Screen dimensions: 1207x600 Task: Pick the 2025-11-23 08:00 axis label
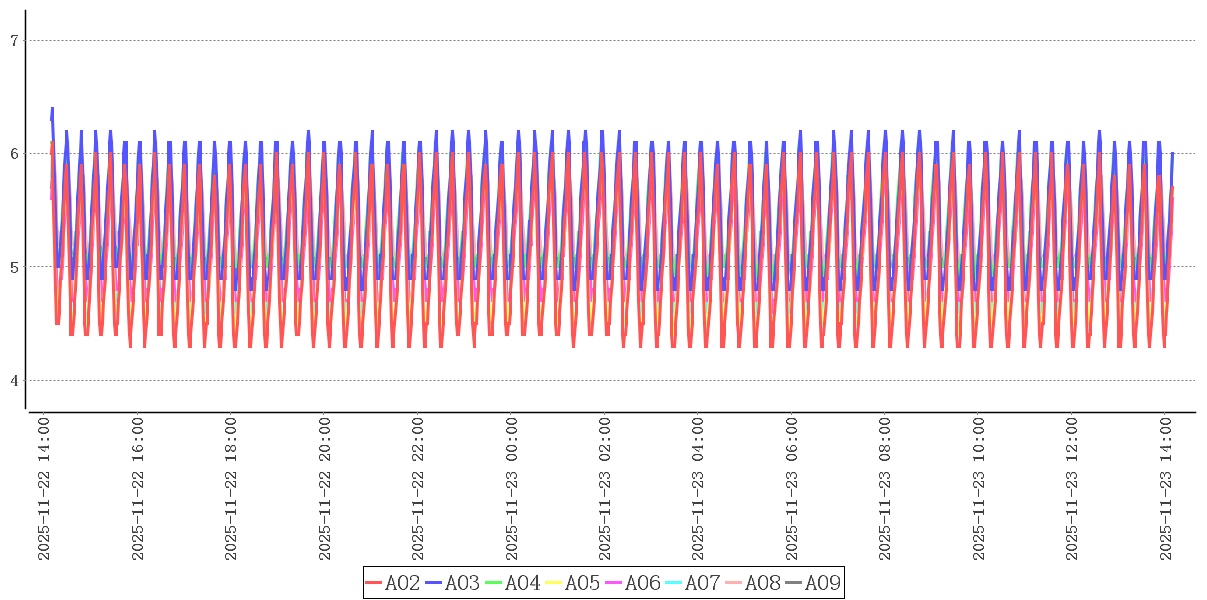pos(885,489)
